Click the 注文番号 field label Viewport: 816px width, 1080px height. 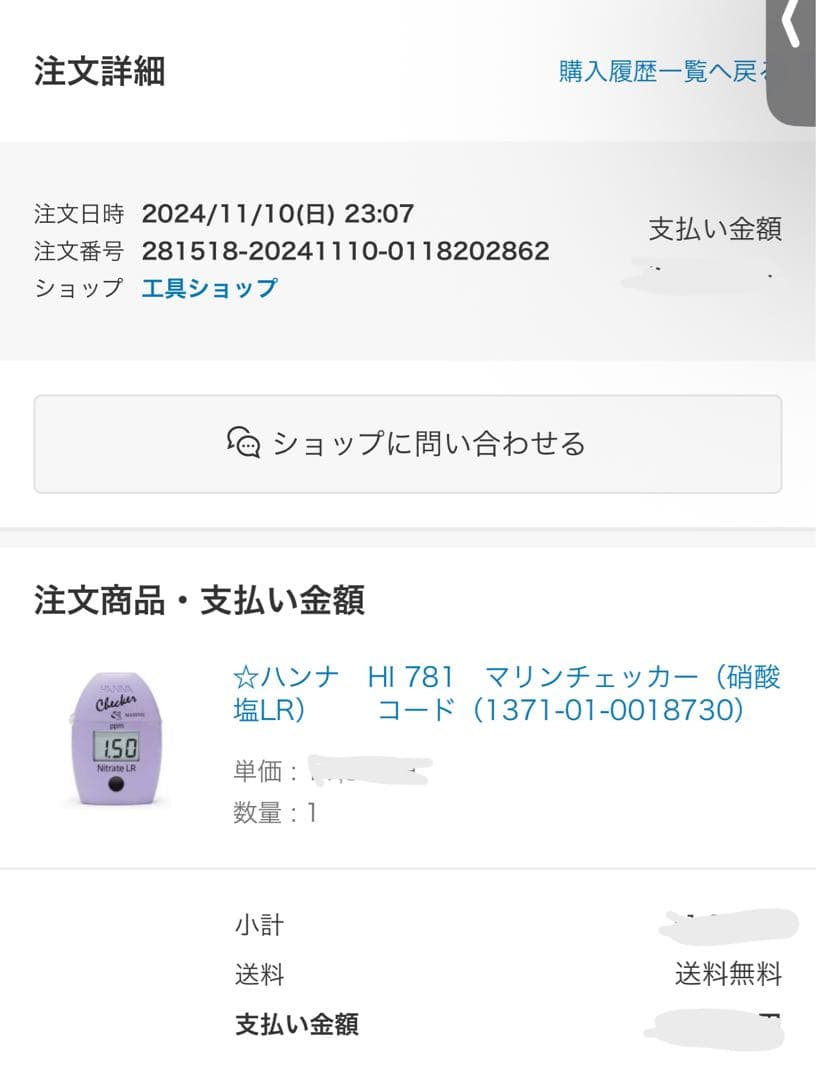tap(79, 251)
